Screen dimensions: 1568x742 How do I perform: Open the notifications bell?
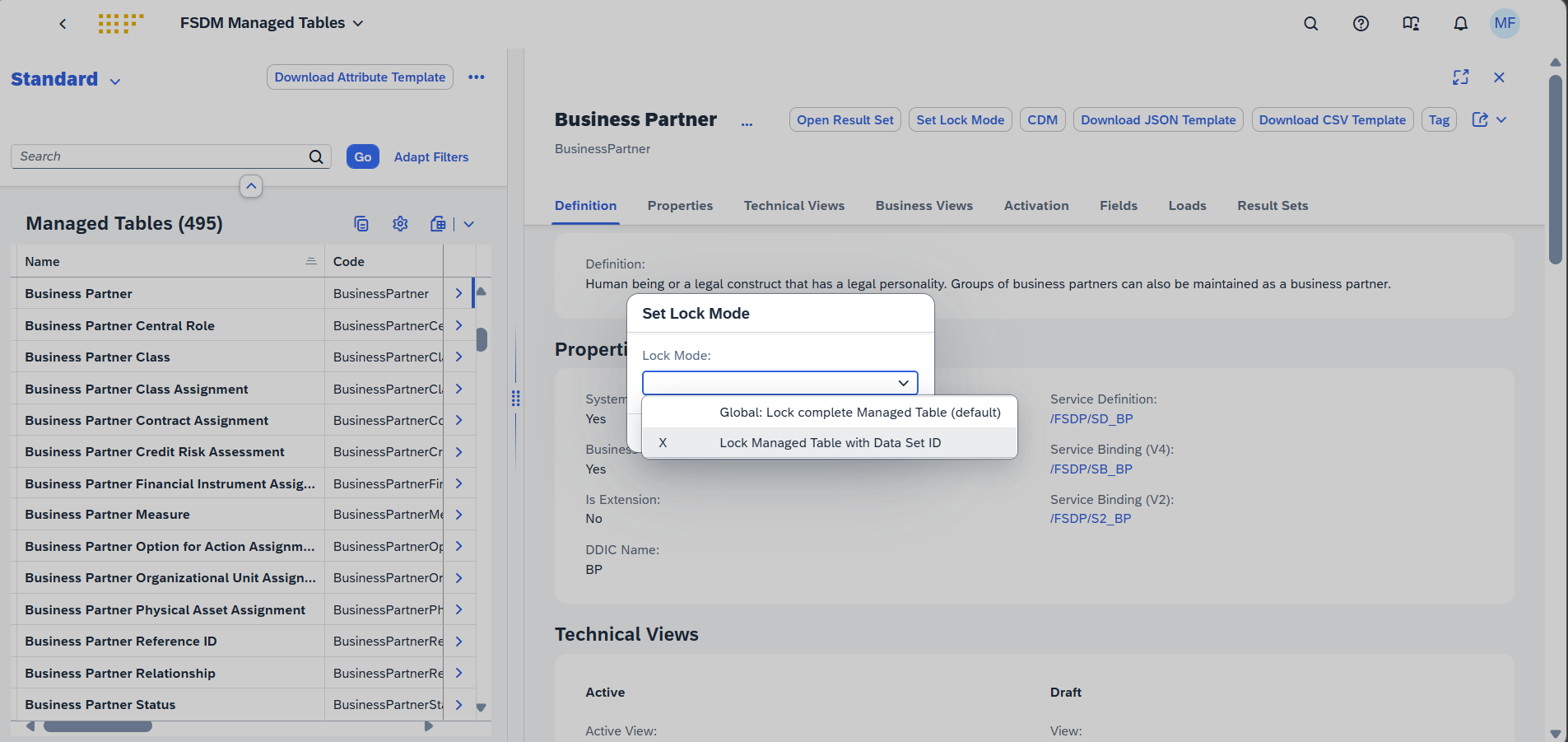[x=1460, y=23]
